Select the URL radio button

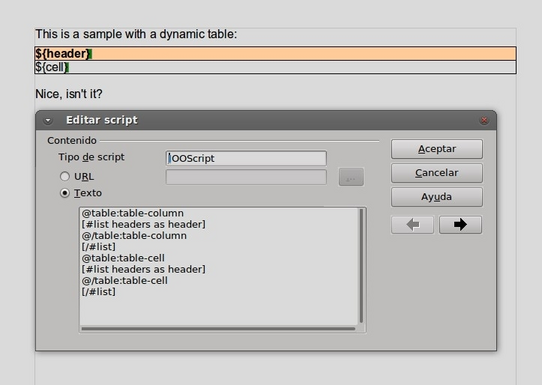pos(65,177)
